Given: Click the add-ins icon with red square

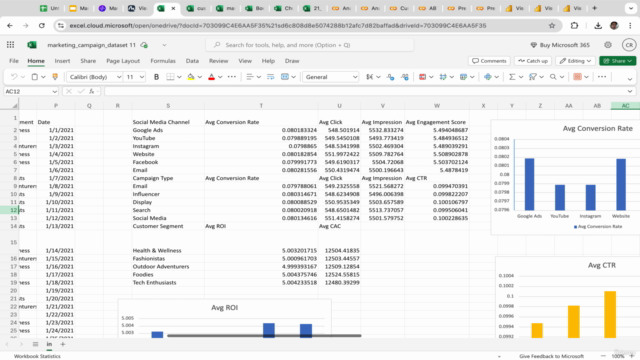Looking at the screenshot, I should (x=577, y=77).
